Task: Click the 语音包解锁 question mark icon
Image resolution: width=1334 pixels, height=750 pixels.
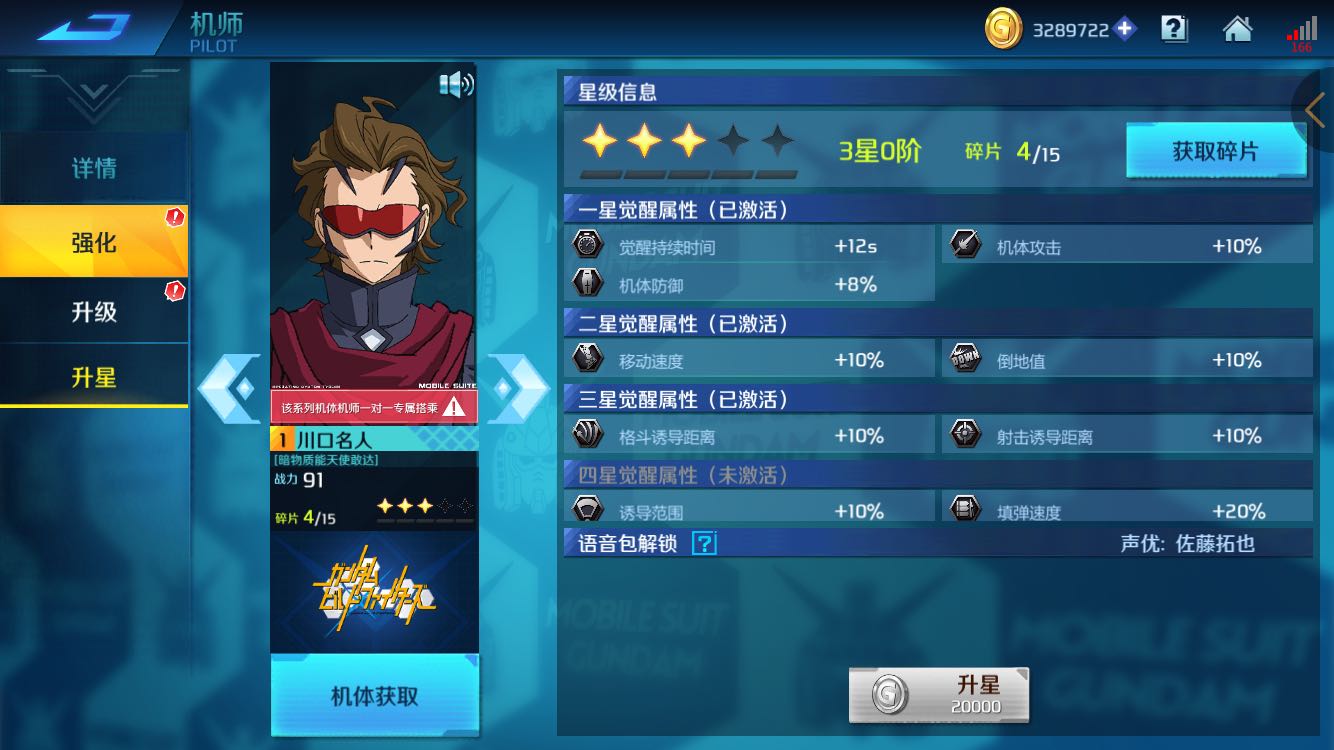Action: coord(704,543)
